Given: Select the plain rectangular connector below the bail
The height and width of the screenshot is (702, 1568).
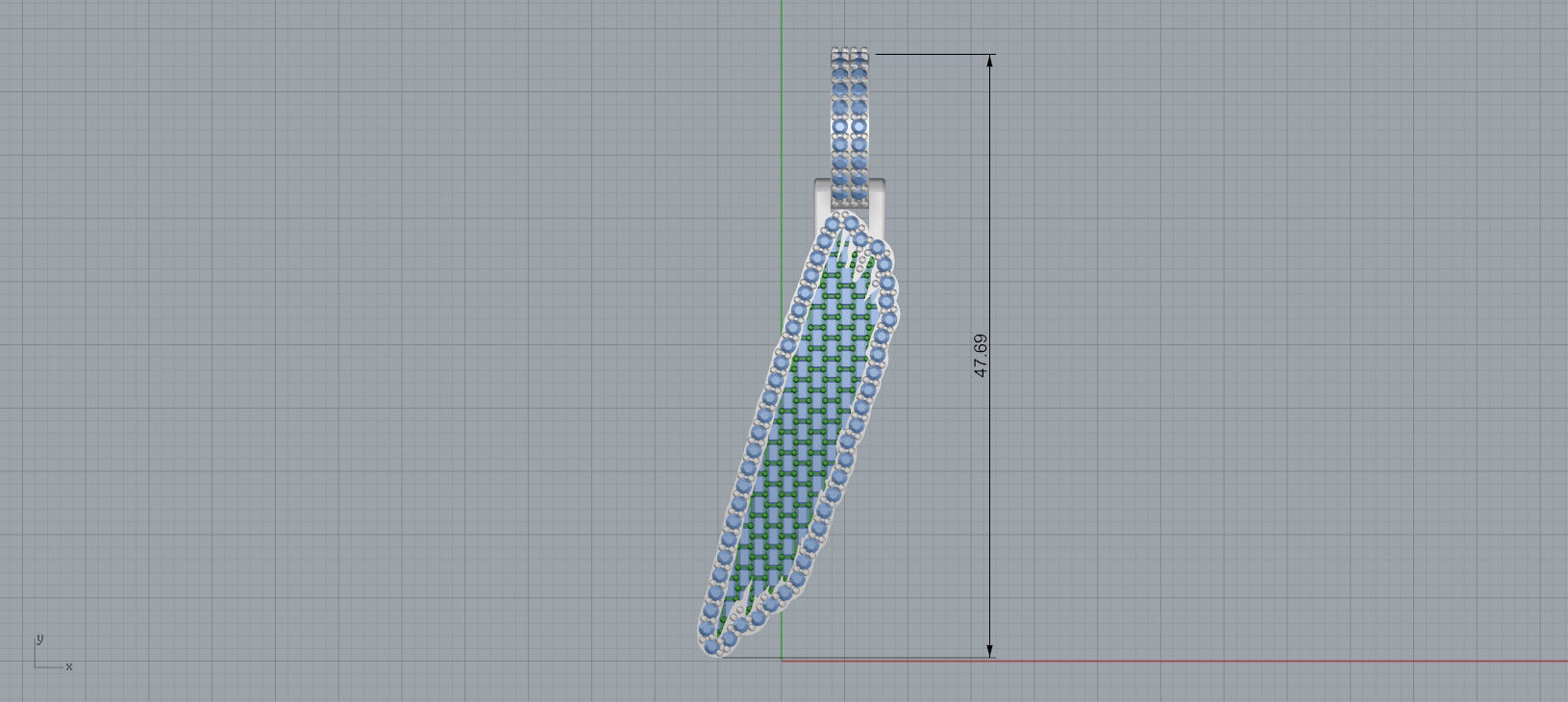Looking at the screenshot, I should click(850, 207).
